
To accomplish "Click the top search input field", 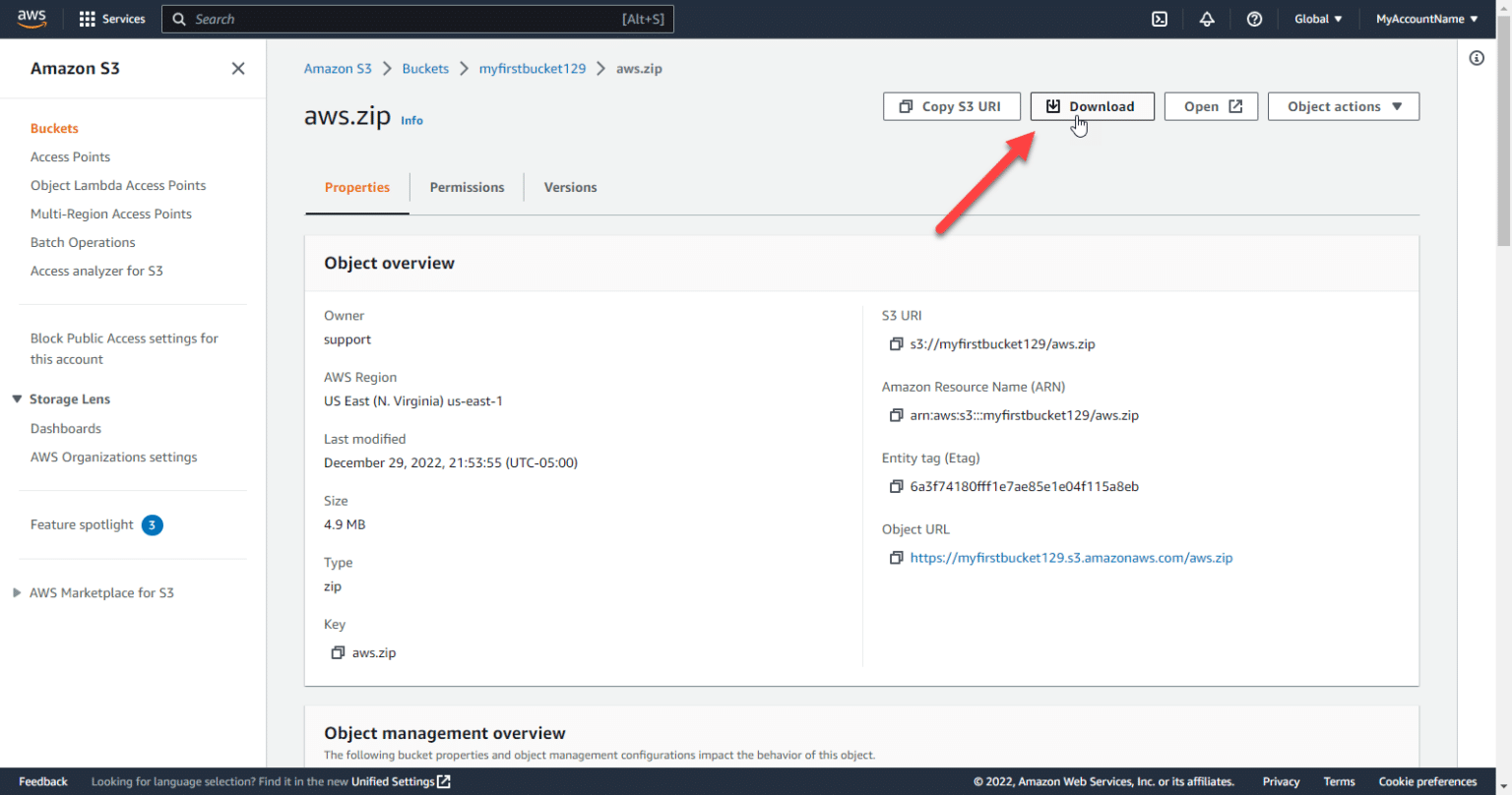I will tap(394, 19).
